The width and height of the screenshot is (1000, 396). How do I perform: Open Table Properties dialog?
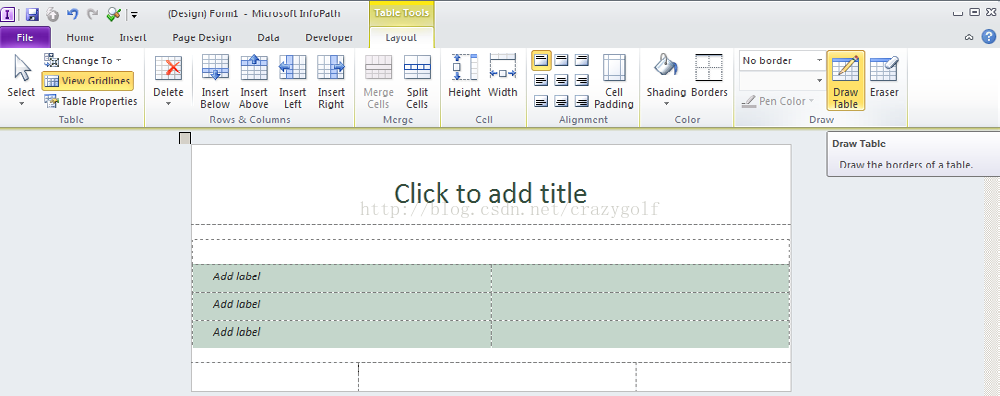(91, 101)
